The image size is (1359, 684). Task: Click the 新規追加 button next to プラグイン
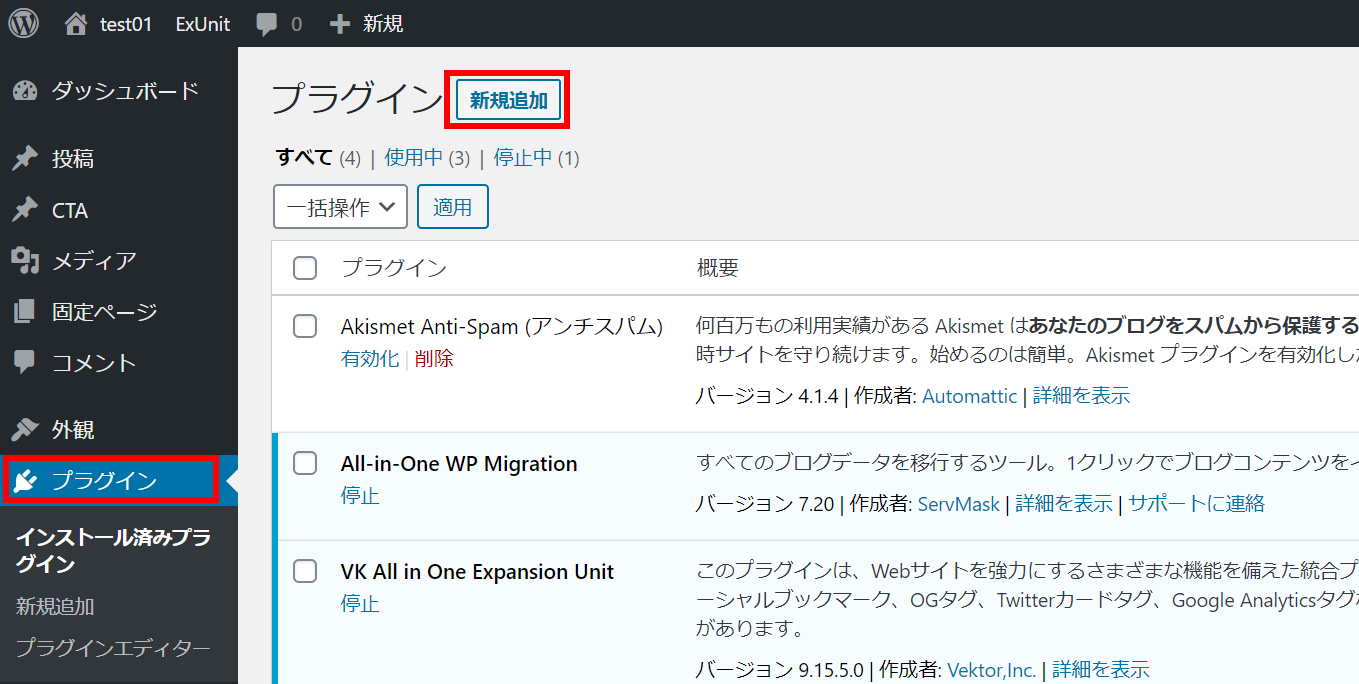[507, 99]
